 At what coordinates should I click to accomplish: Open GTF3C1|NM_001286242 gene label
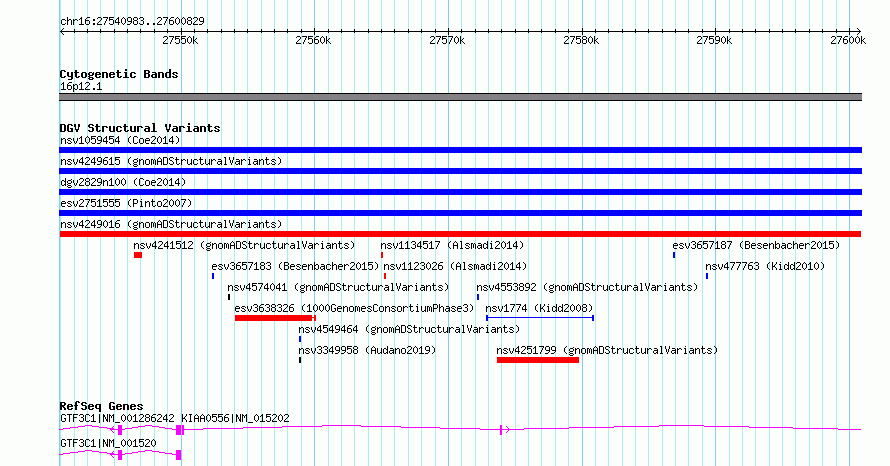click(117, 418)
